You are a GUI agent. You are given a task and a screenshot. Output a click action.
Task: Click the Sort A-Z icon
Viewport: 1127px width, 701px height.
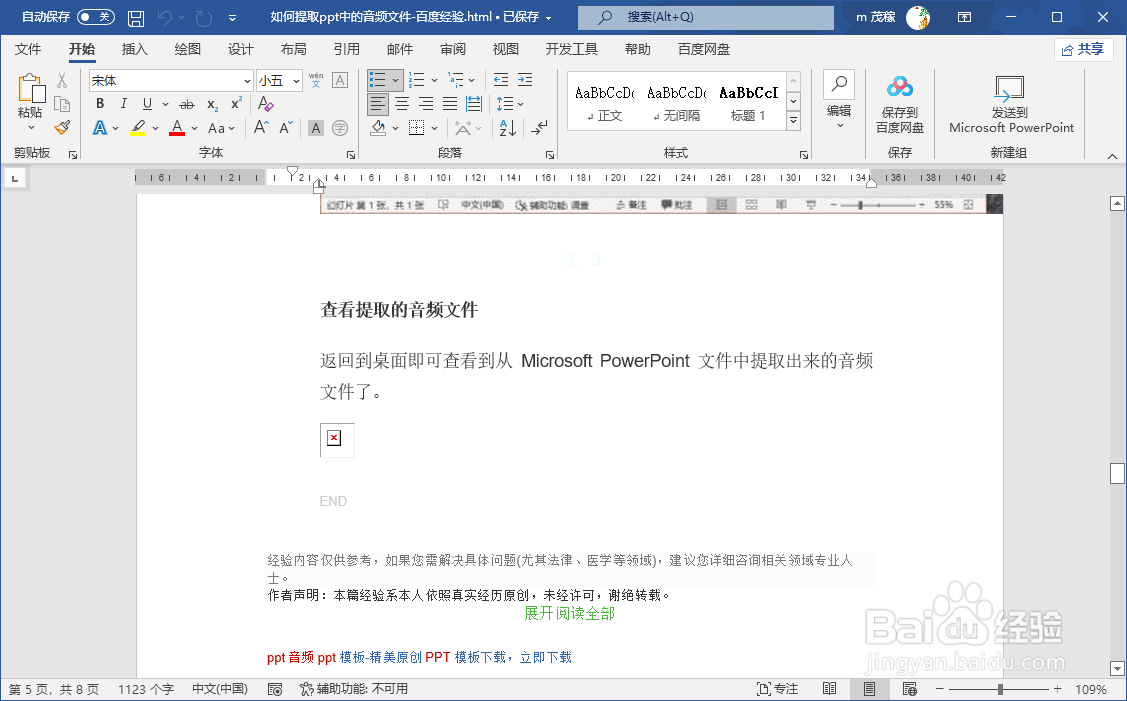(507, 128)
